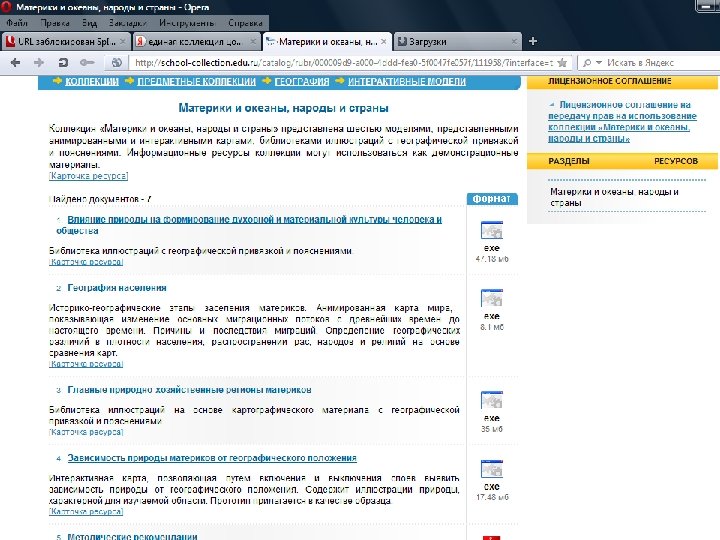
Task: Select the 'Материки и океаны' browser tab
Action: tap(327, 42)
